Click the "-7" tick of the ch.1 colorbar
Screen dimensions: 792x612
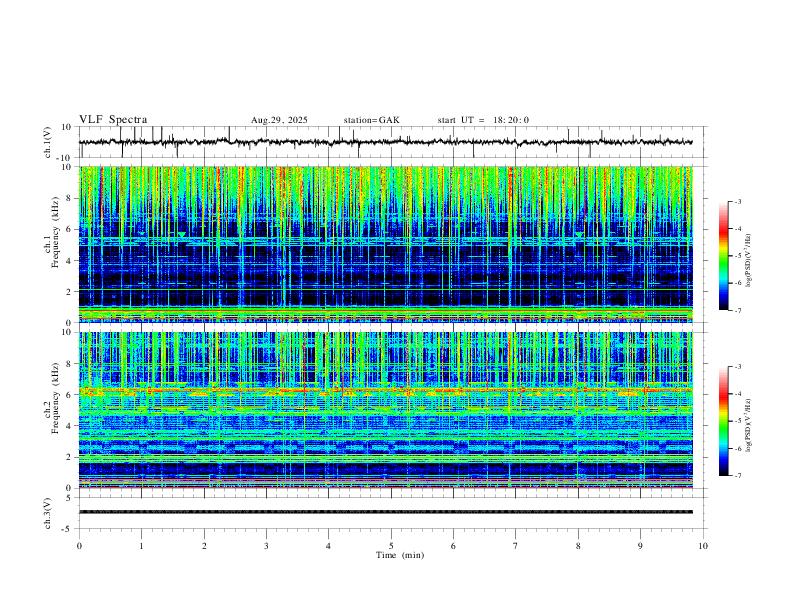pyautogui.click(x=737, y=310)
